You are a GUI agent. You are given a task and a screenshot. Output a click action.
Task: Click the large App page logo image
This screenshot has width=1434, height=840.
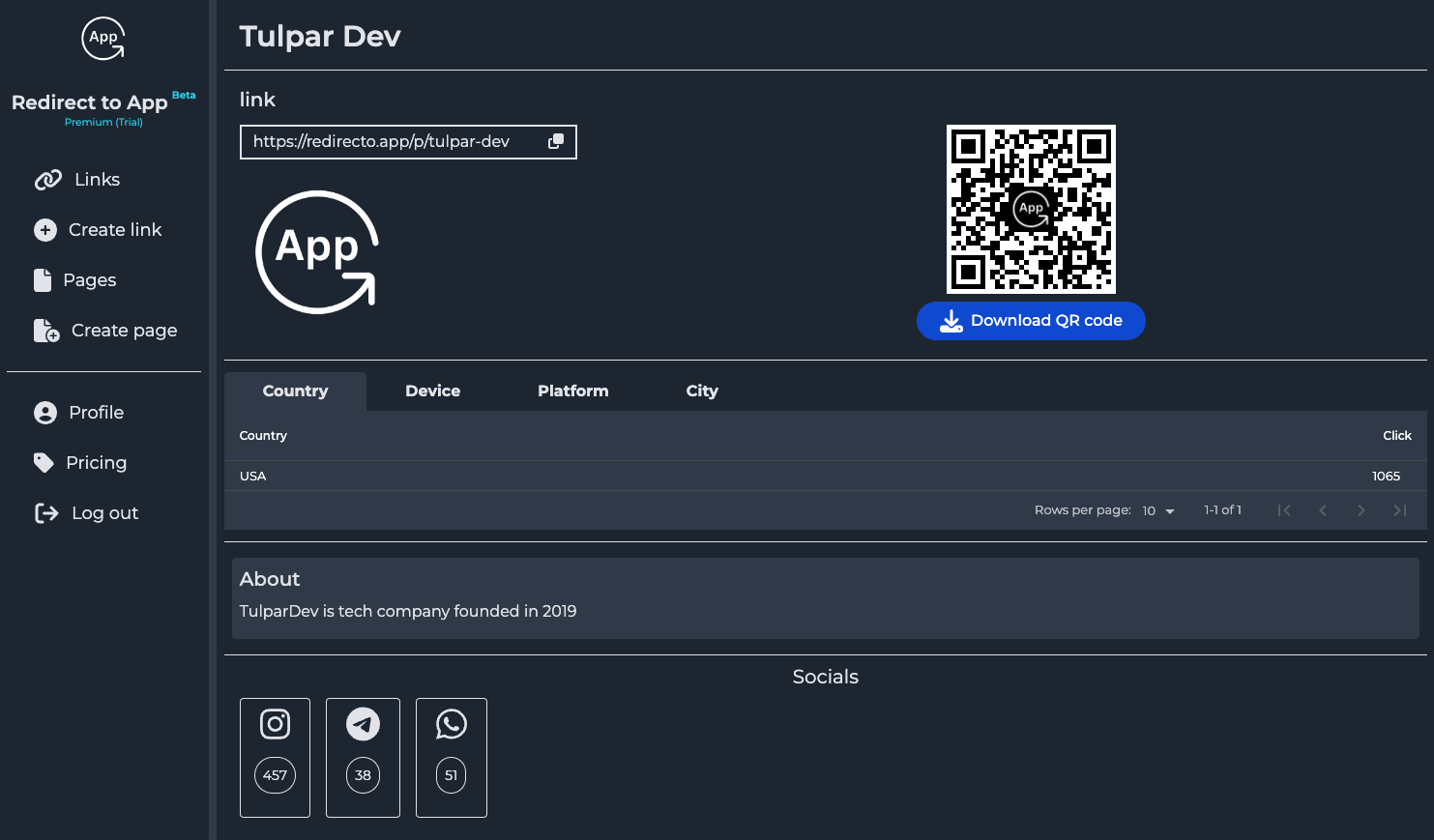pos(316,252)
